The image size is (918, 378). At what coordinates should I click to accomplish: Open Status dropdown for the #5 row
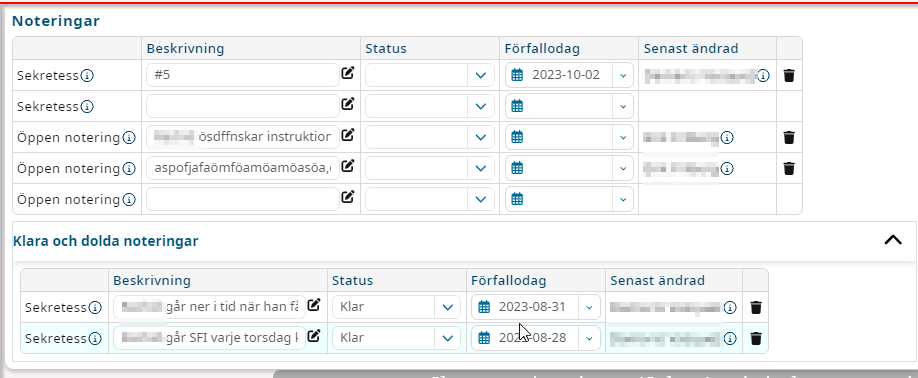tap(430, 75)
